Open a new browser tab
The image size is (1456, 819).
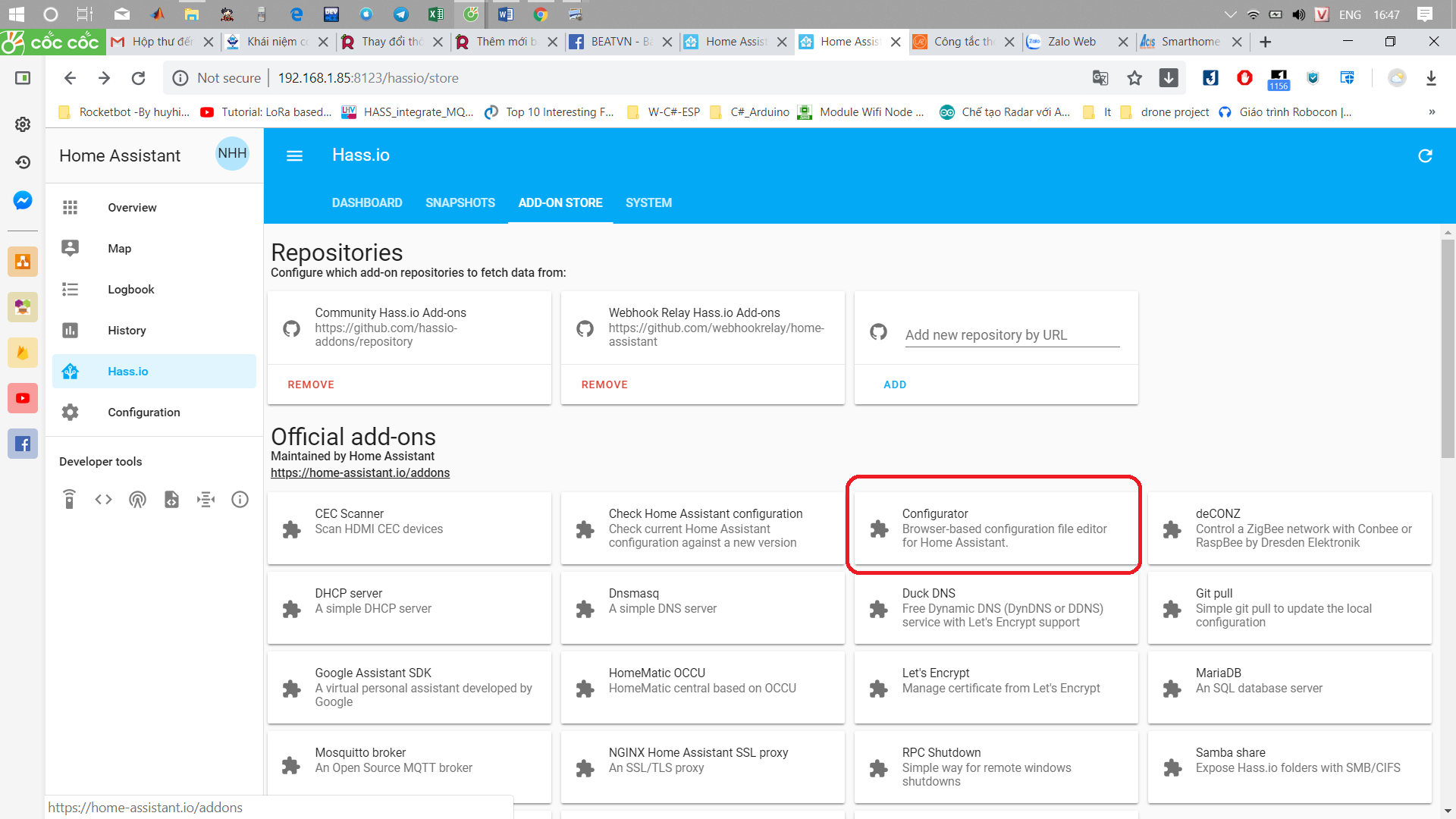[1265, 42]
